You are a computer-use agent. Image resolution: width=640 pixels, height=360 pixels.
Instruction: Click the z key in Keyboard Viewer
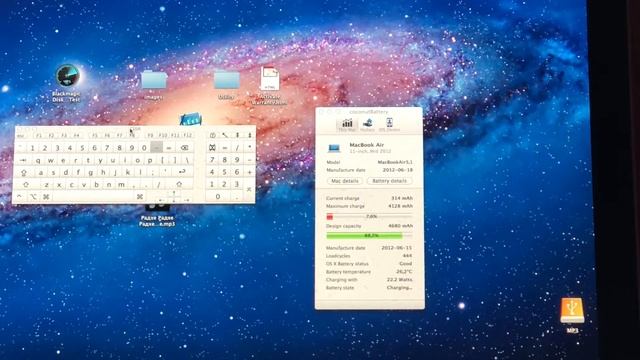coord(47,185)
